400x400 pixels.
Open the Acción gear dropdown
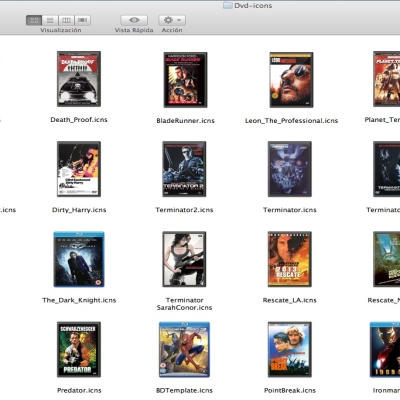(x=172, y=20)
